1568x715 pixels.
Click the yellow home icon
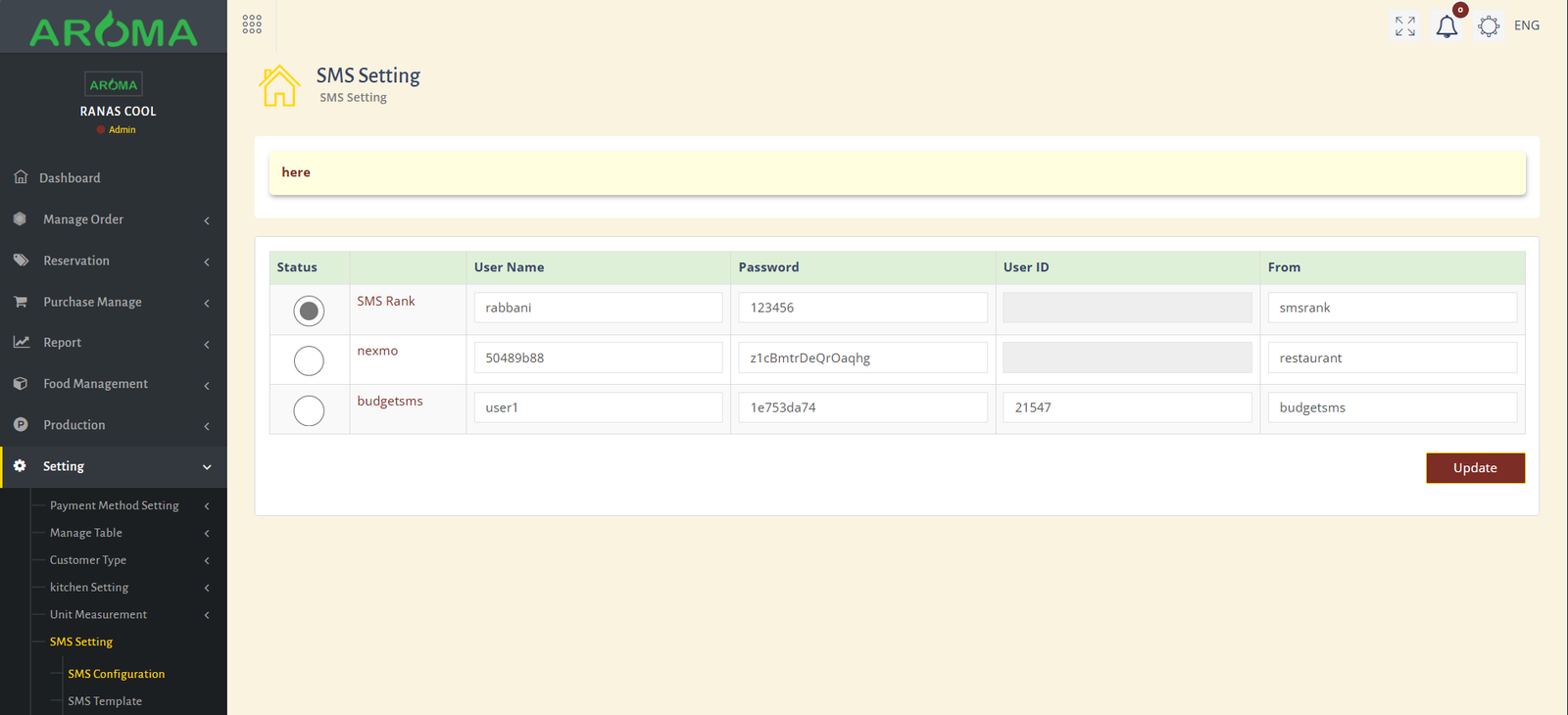click(x=279, y=86)
